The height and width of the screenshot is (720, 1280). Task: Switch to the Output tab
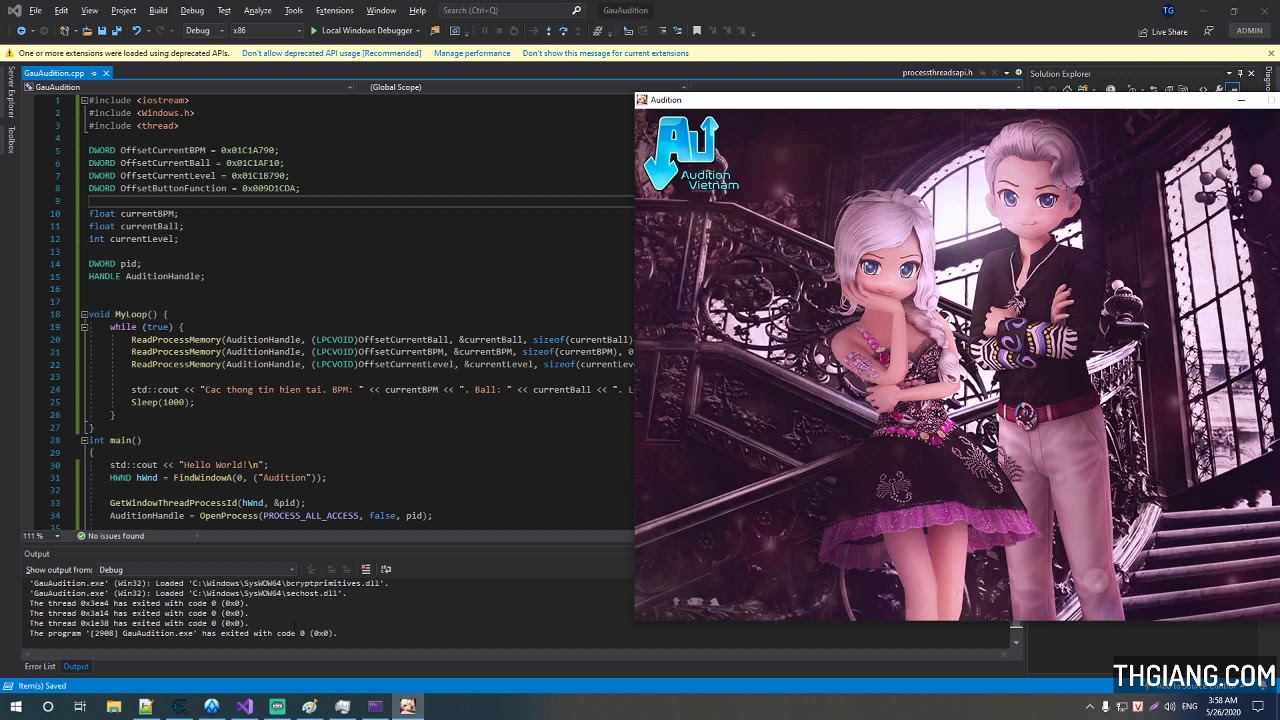click(76, 667)
